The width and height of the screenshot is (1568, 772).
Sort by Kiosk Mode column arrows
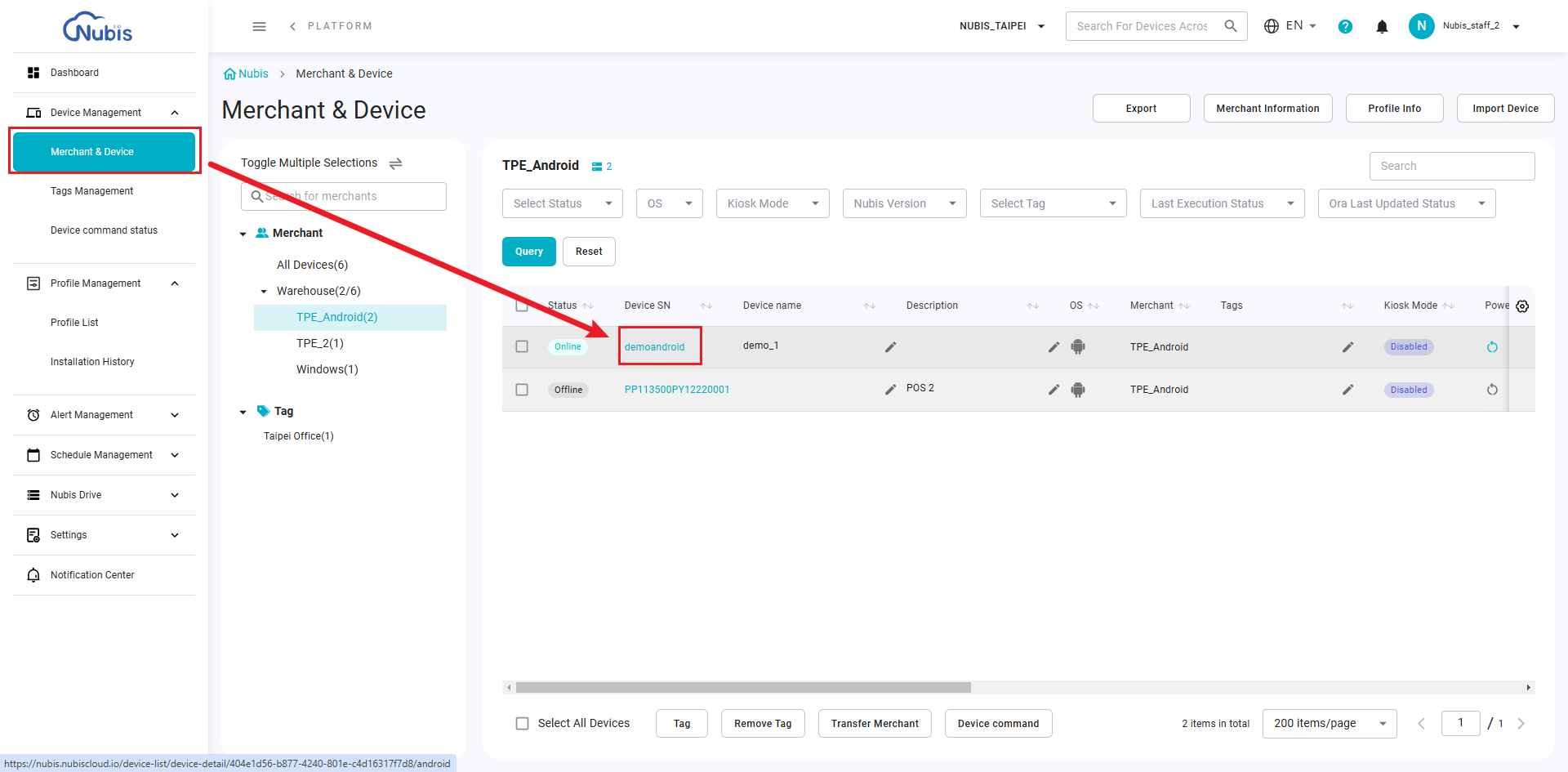coord(1448,306)
